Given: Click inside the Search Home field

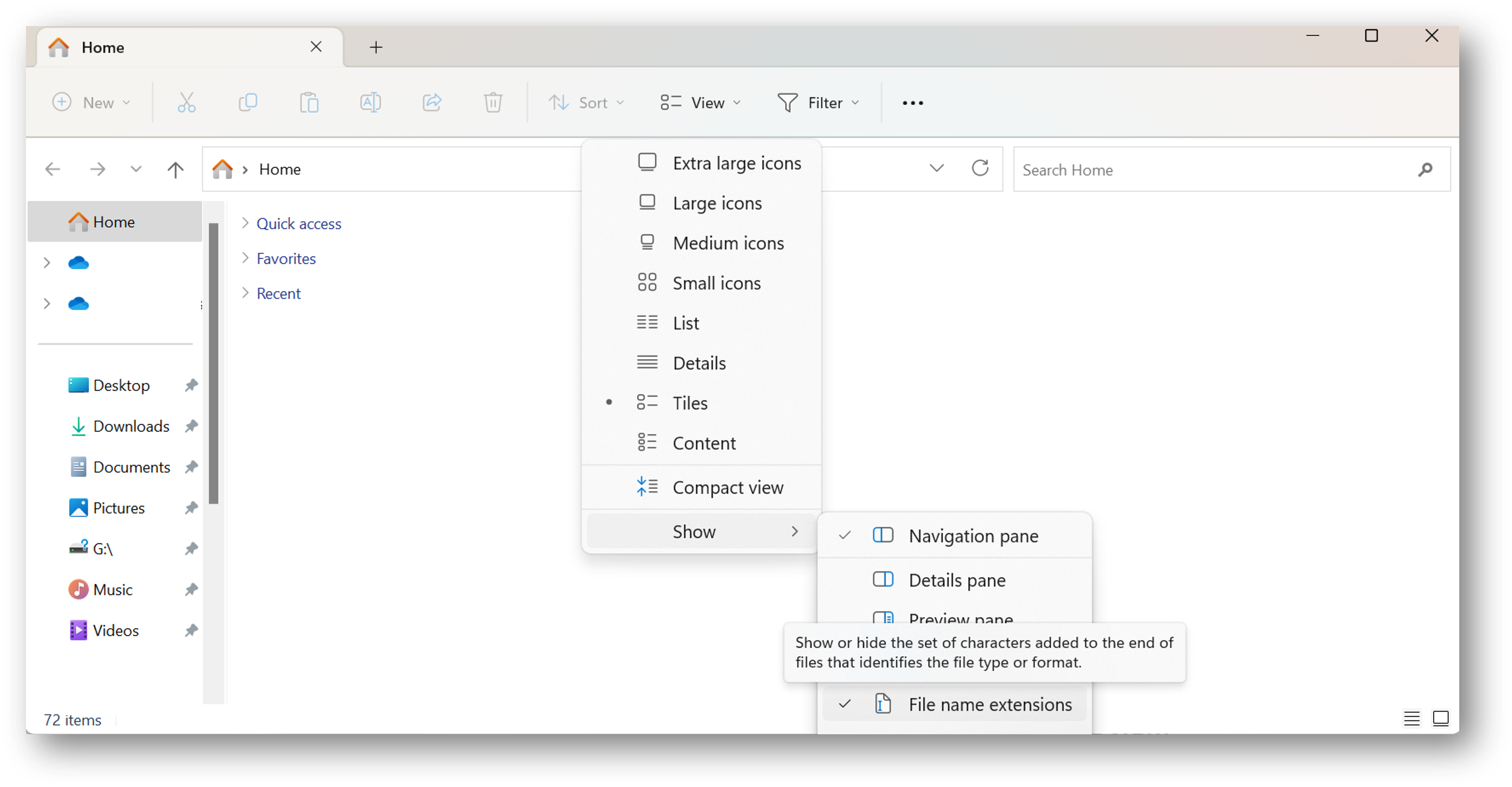Looking at the screenshot, I should 1203,169.
